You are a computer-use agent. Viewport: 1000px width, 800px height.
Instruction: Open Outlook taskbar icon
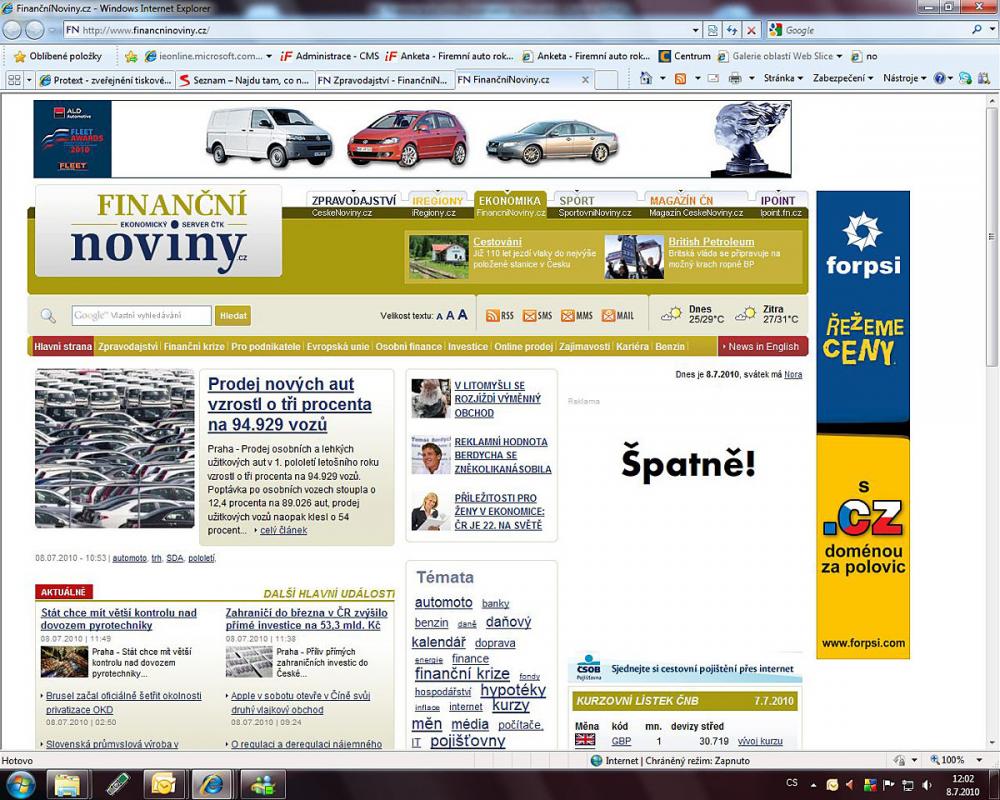tap(163, 785)
